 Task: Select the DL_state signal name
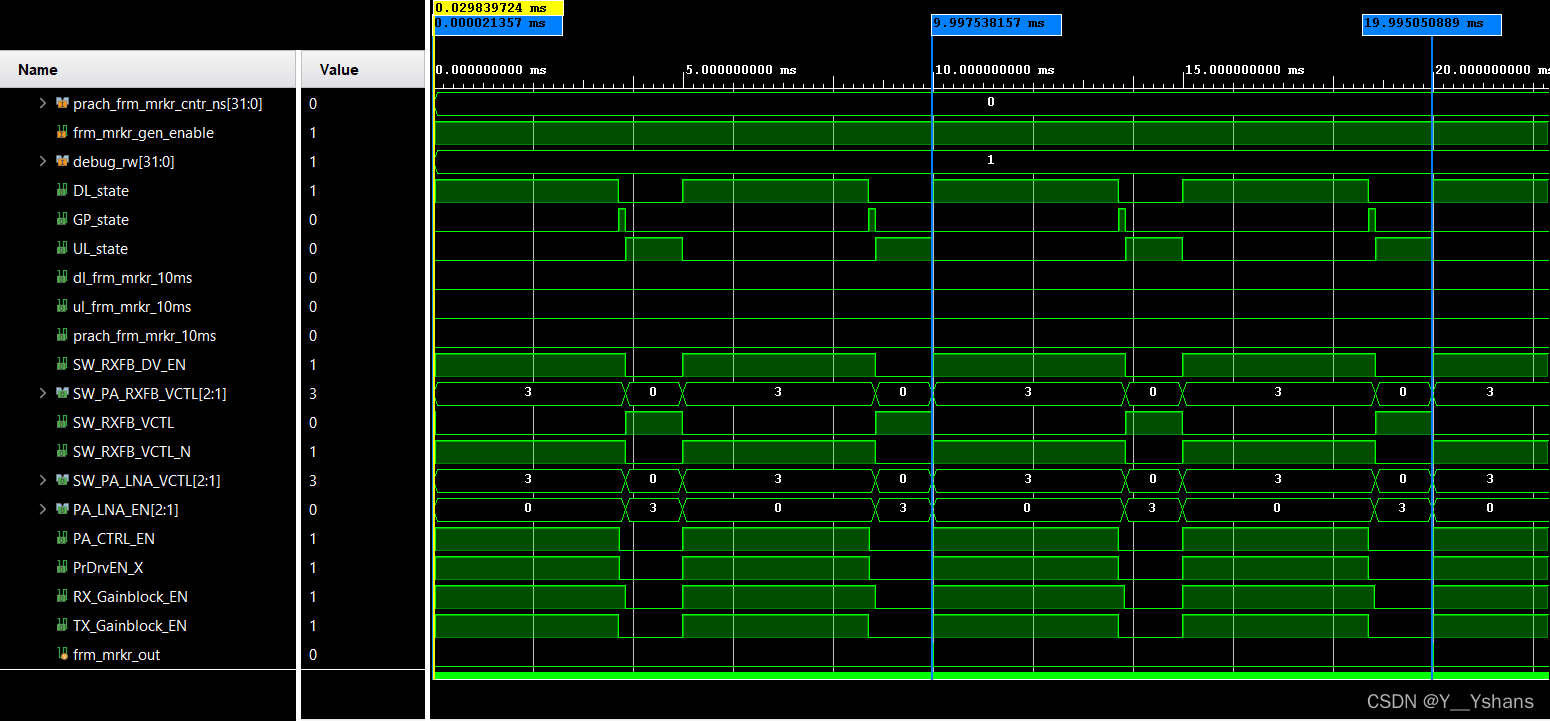click(x=101, y=191)
